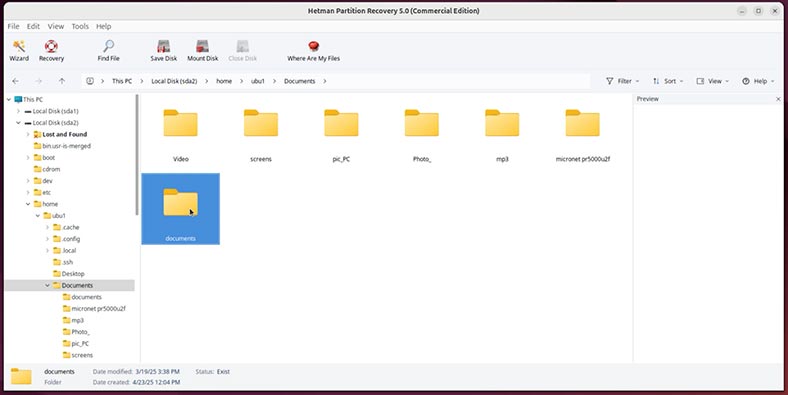Open the Help menu in menu bar
788x395 pixels.
tap(104, 26)
